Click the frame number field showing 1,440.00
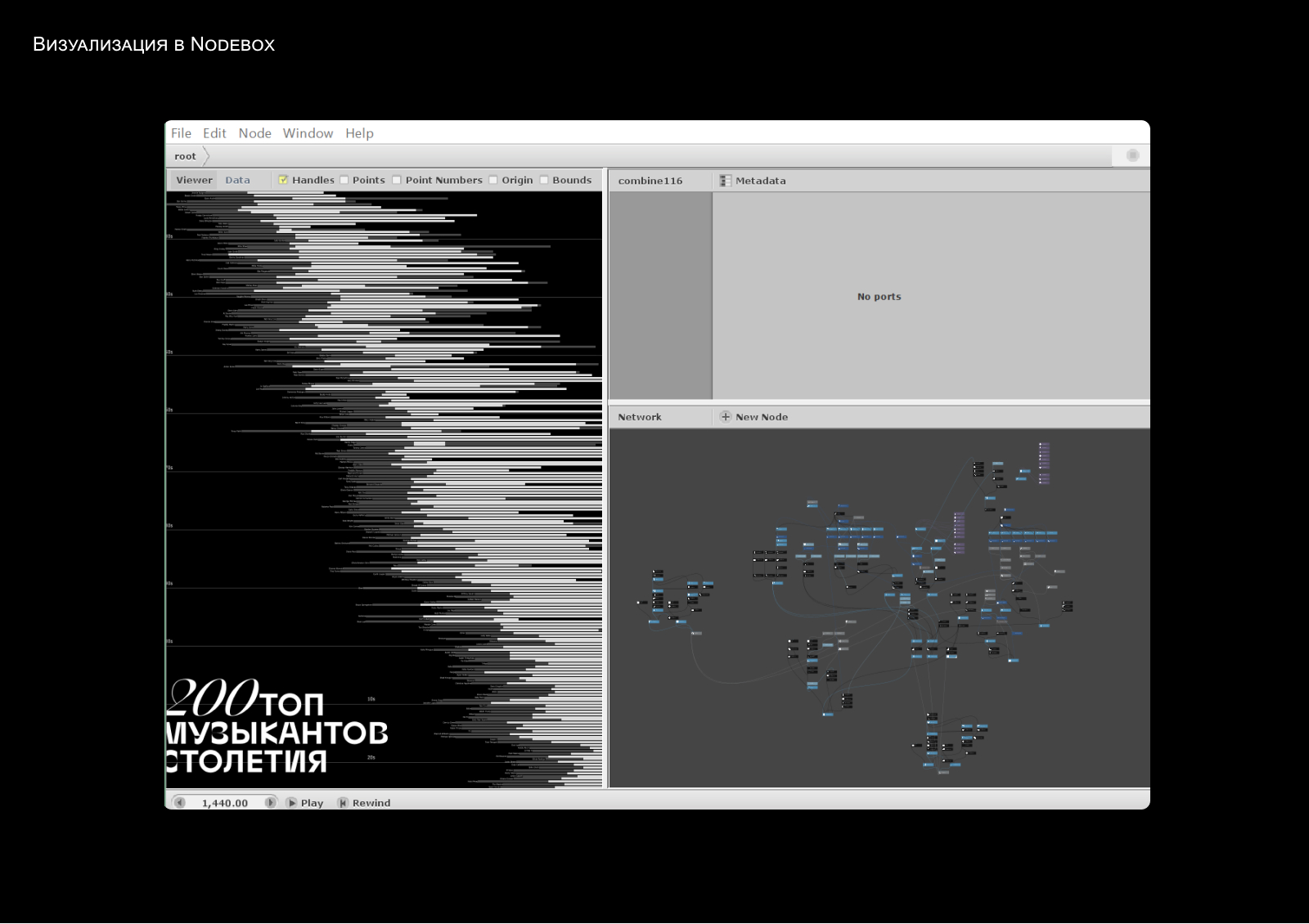The image size is (1309, 924). (x=225, y=803)
